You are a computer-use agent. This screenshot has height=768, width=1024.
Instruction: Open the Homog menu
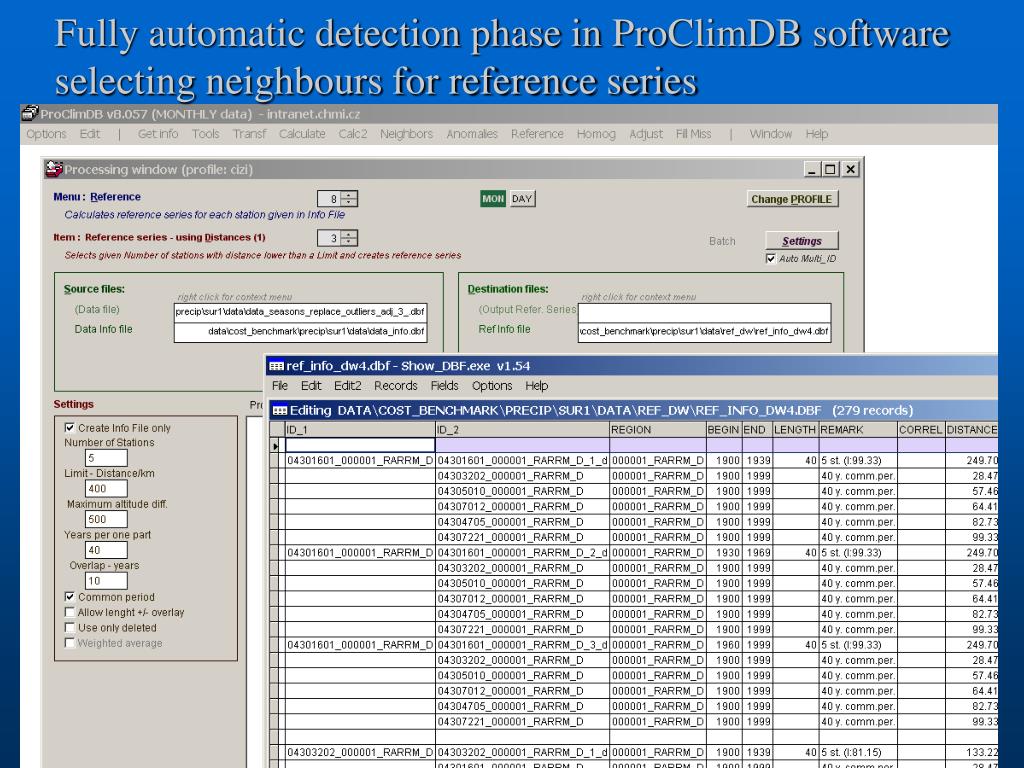596,134
